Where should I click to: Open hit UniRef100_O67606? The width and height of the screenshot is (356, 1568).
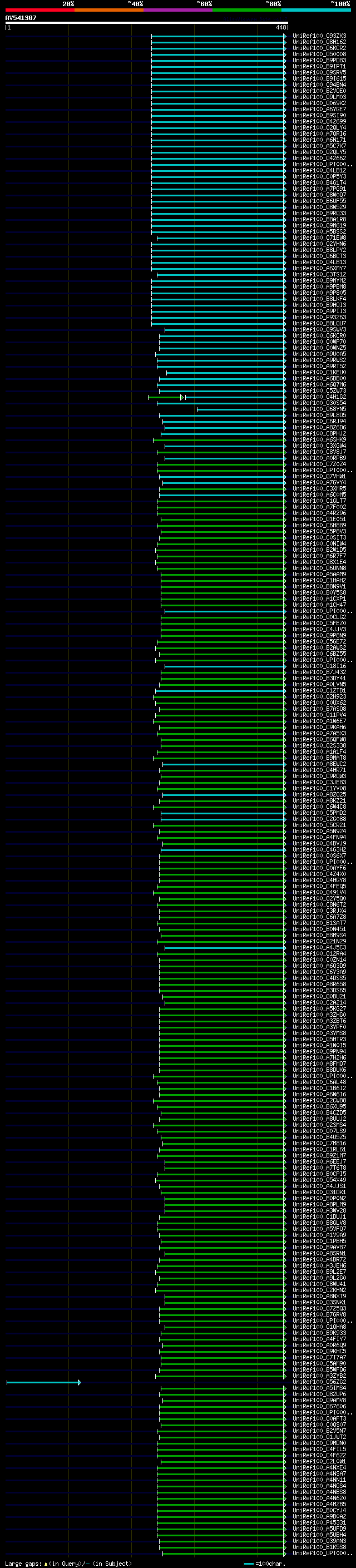pyautogui.click(x=319, y=1406)
